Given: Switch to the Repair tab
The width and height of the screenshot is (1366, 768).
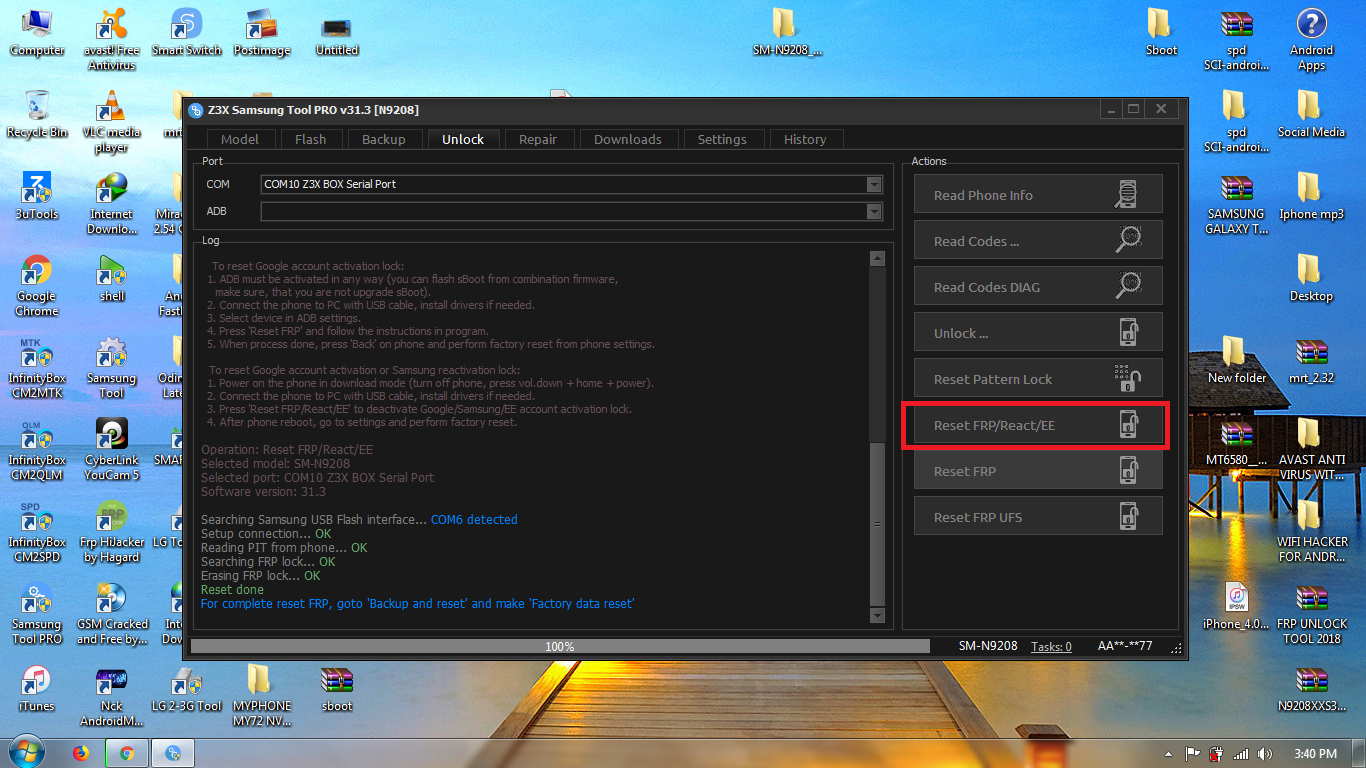Looking at the screenshot, I should pyautogui.click(x=538, y=139).
